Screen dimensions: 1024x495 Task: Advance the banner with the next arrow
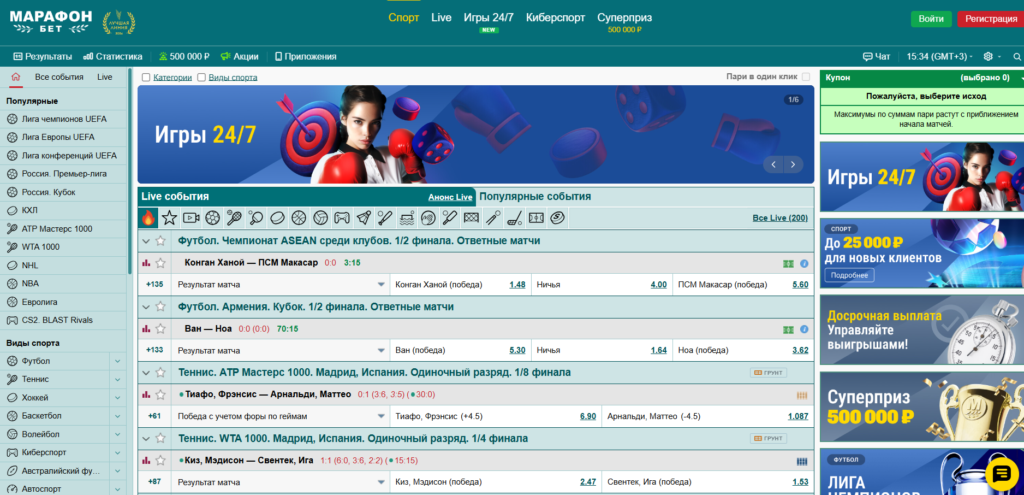794,164
